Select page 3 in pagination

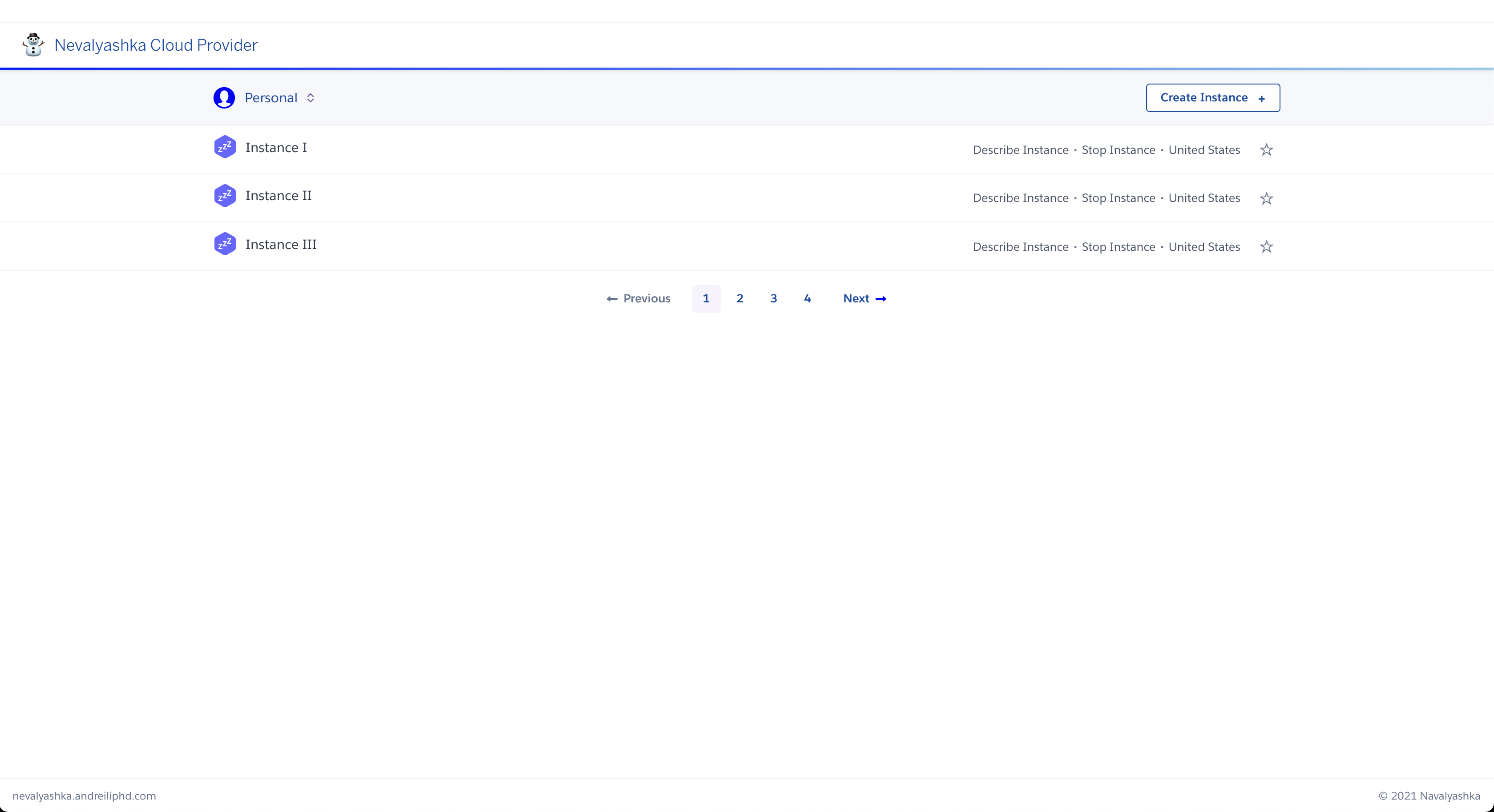pos(773,298)
